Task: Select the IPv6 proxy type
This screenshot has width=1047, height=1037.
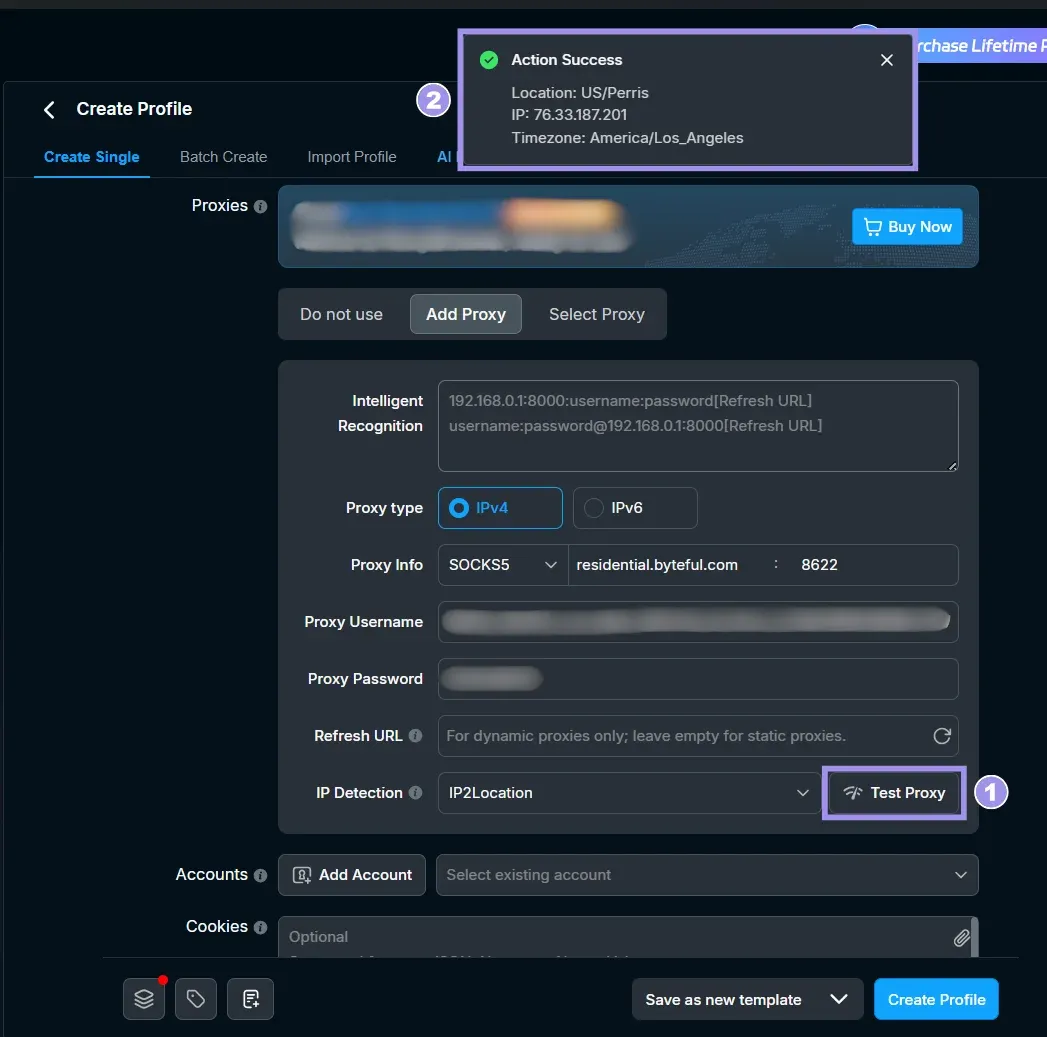Action: coord(635,508)
